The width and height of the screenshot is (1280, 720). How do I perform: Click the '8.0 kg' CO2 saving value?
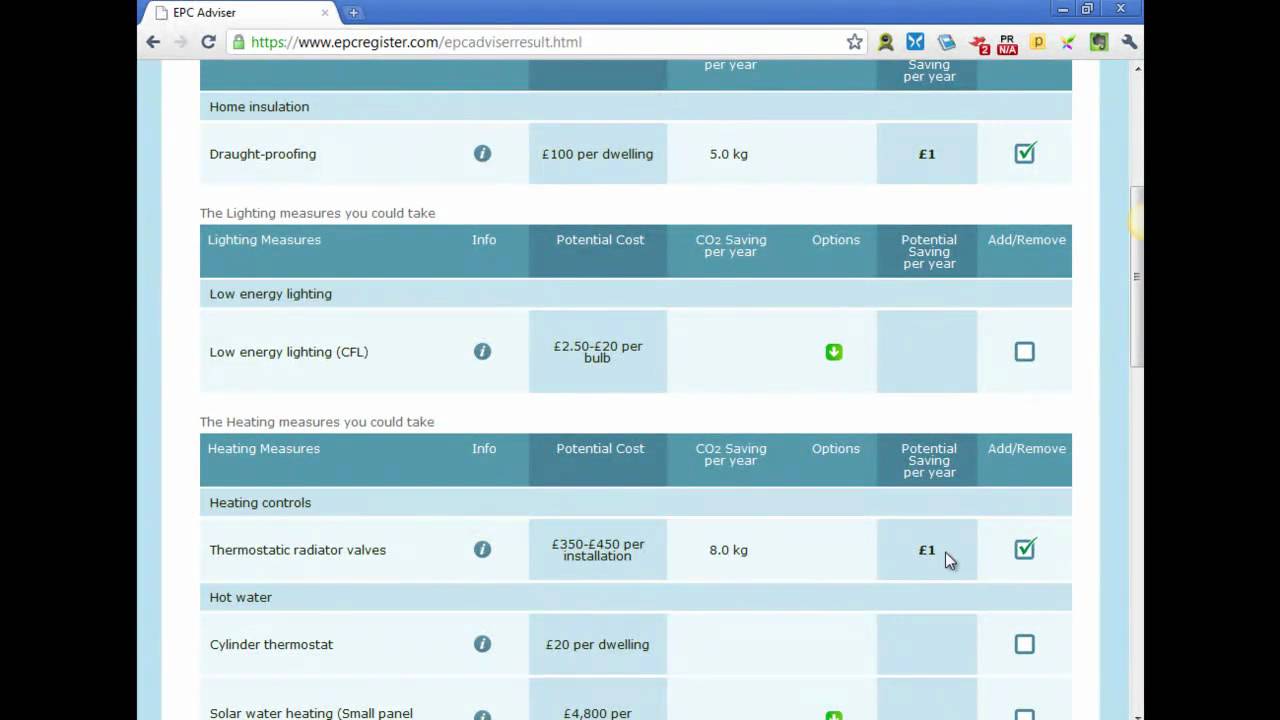pyautogui.click(x=729, y=550)
